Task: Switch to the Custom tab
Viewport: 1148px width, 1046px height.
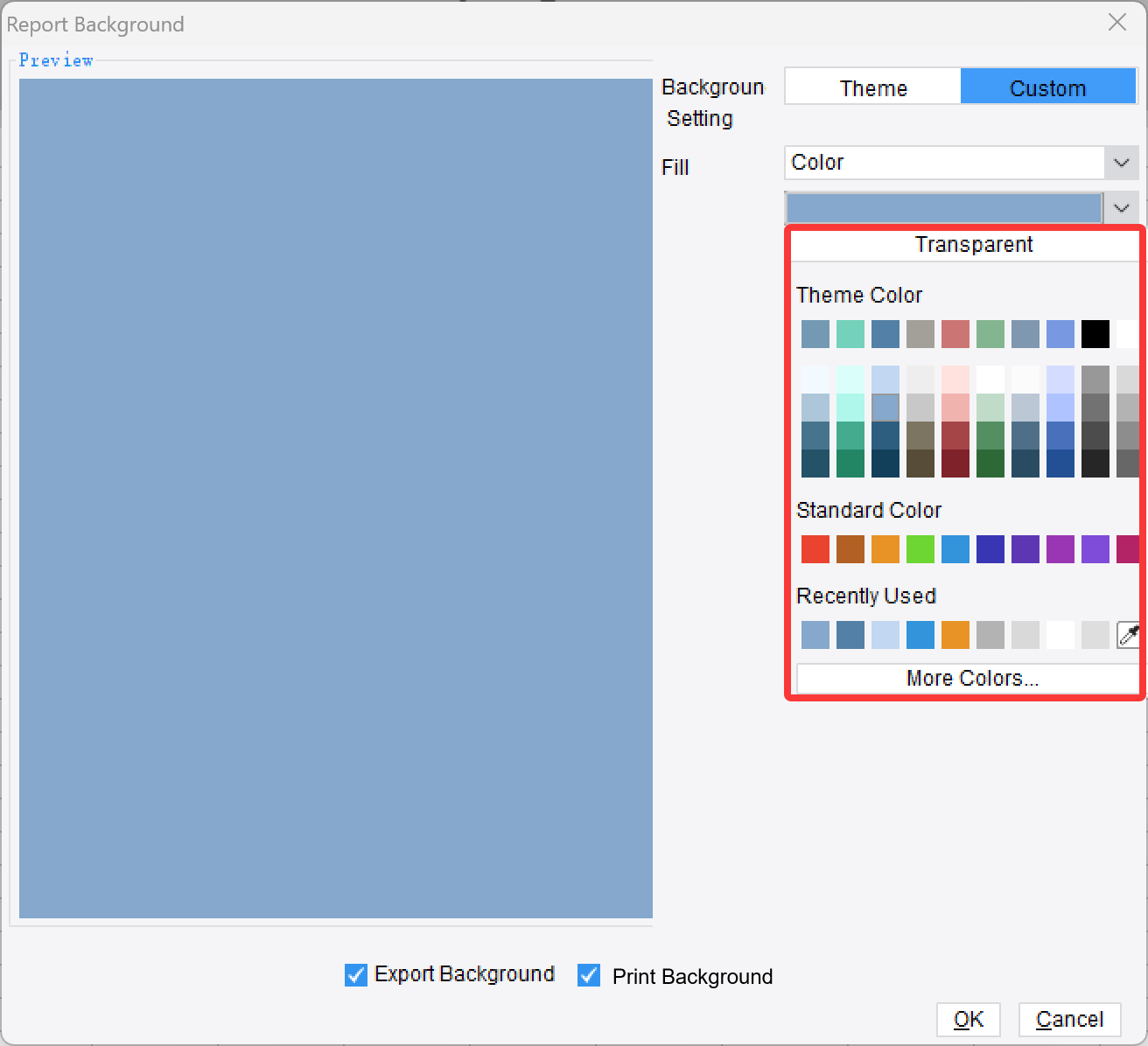Action: pos(1047,87)
